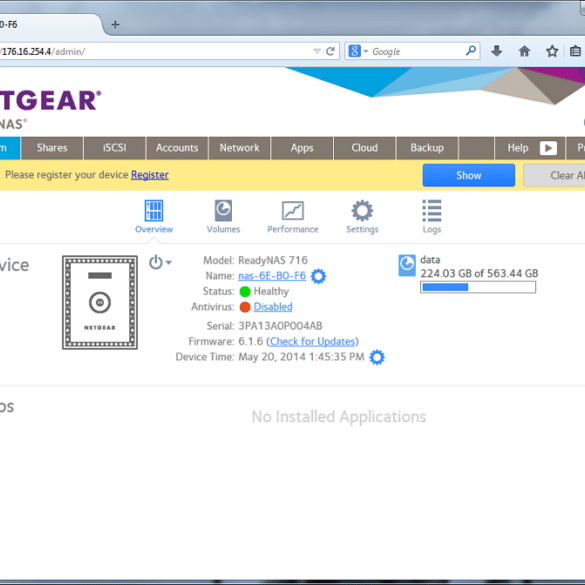
Task: Click the 224.03 GB of 563.44 GB text
Action: click(479, 273)
